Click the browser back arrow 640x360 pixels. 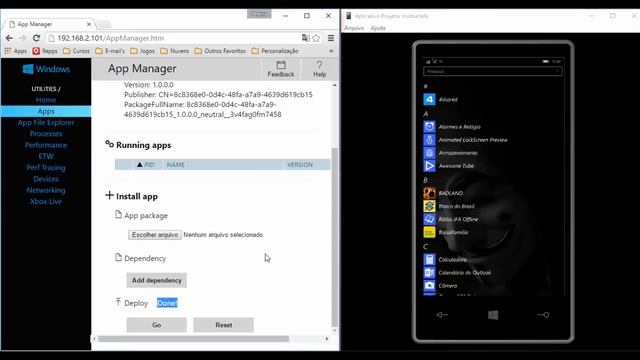pyautogui.click(x=9, y=38)
